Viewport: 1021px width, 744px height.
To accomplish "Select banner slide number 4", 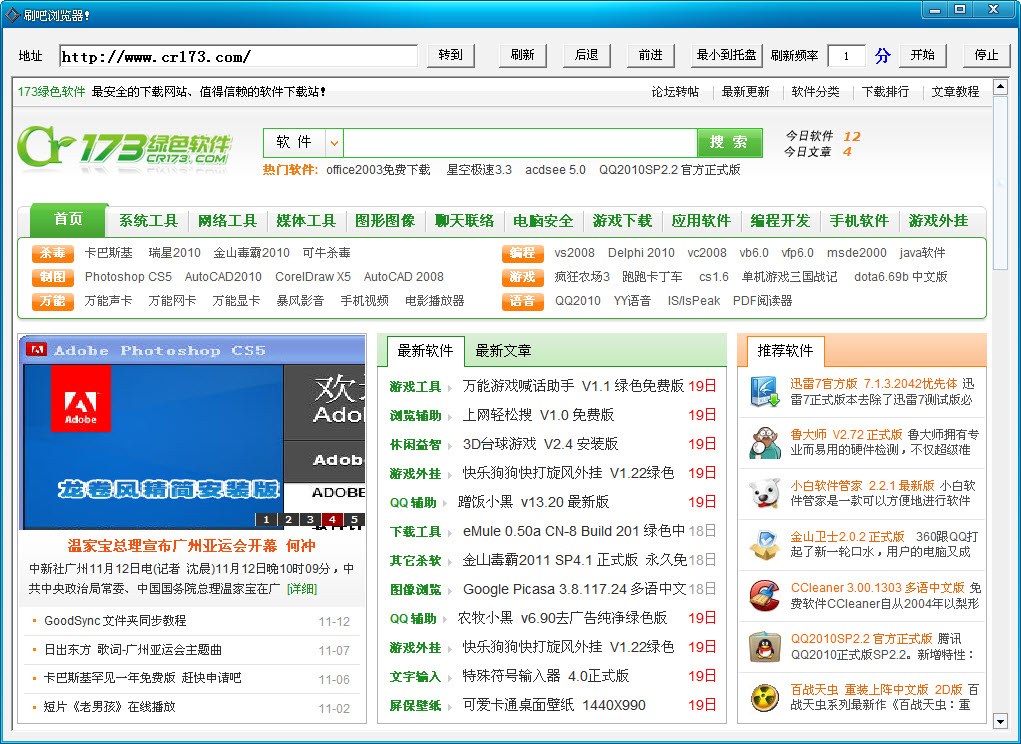I will (x=332, y=519).
